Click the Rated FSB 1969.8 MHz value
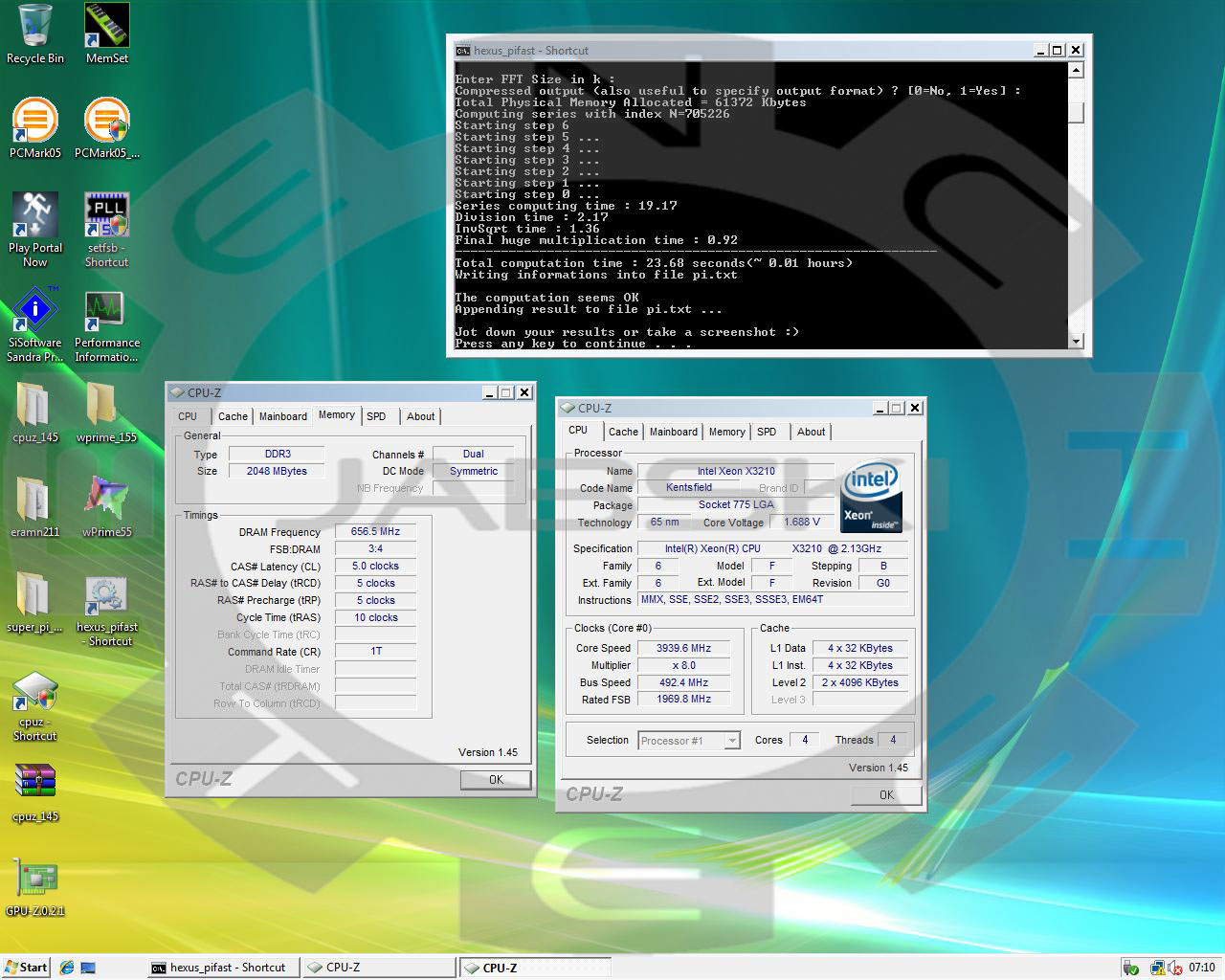Screen dimensions: 1225x980 [x=683, y=700]
